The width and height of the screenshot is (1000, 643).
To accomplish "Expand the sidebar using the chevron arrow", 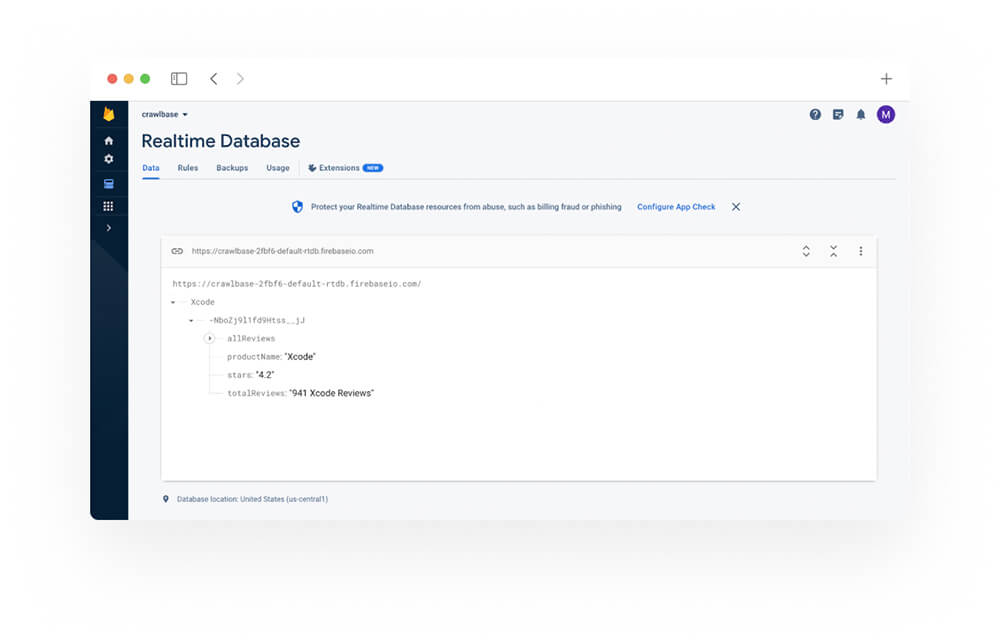I will [x=108, y=228].
